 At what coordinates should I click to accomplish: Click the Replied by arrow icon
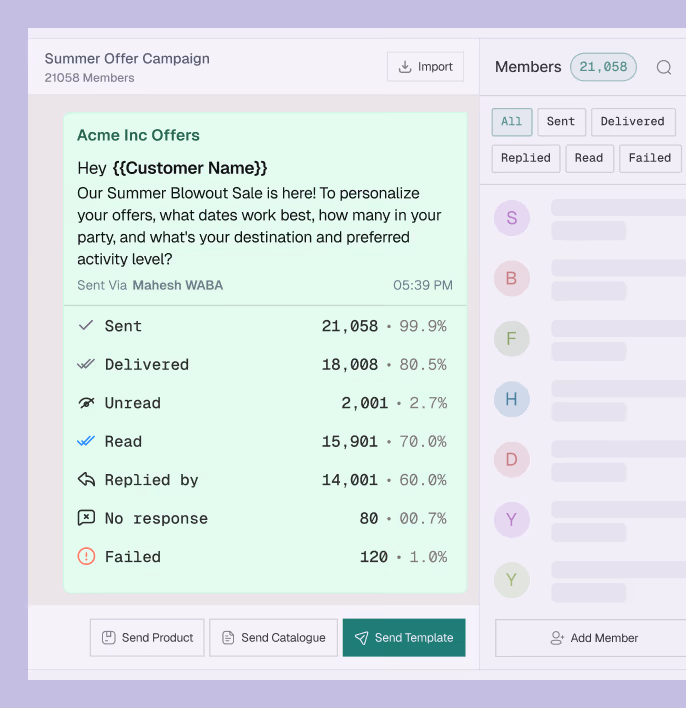click(86, 480)
